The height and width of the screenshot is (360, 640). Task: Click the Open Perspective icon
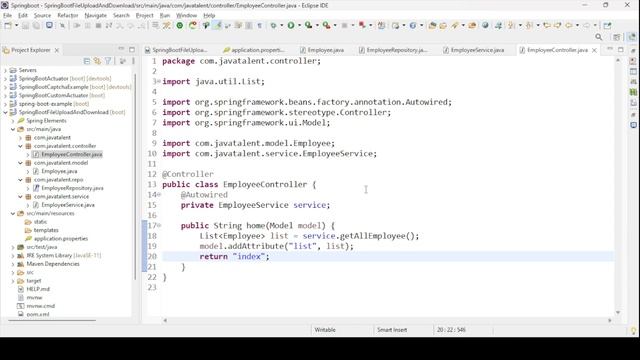click(616, 37)
